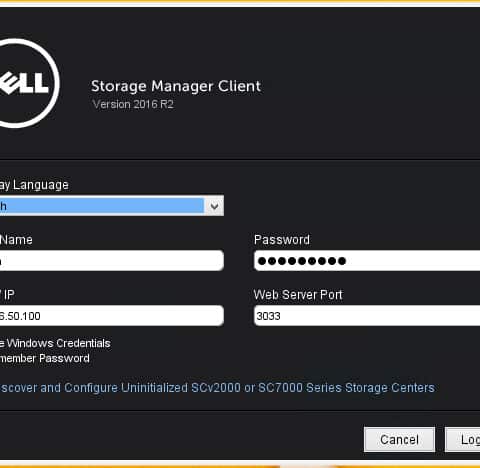
Task: Click the Display Language label
Action: [34, 185]
